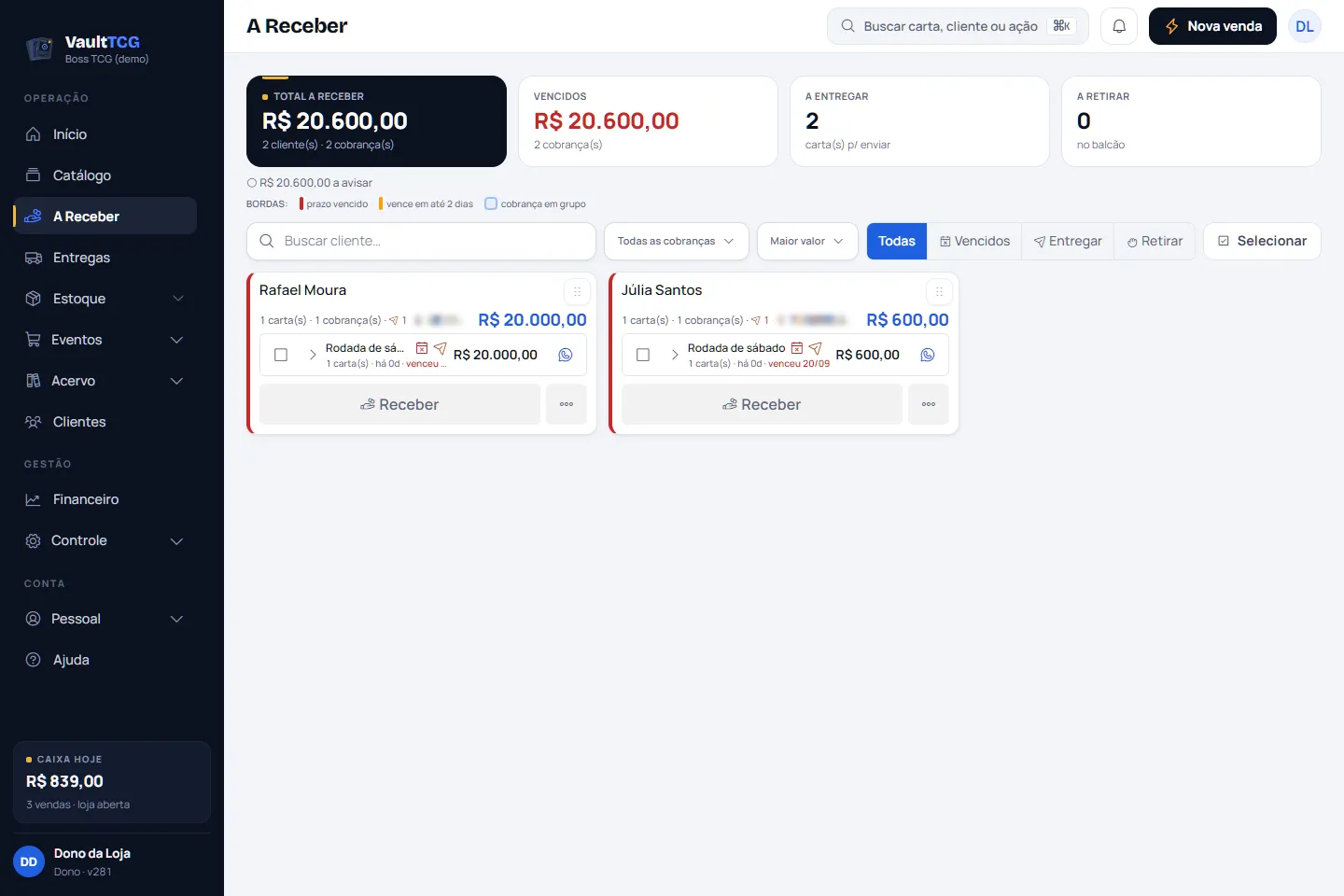This screenshot has height=896, width=1344.
Task: Open WhatsApp for Júlia Santos's charge
Action: [928, 355]
